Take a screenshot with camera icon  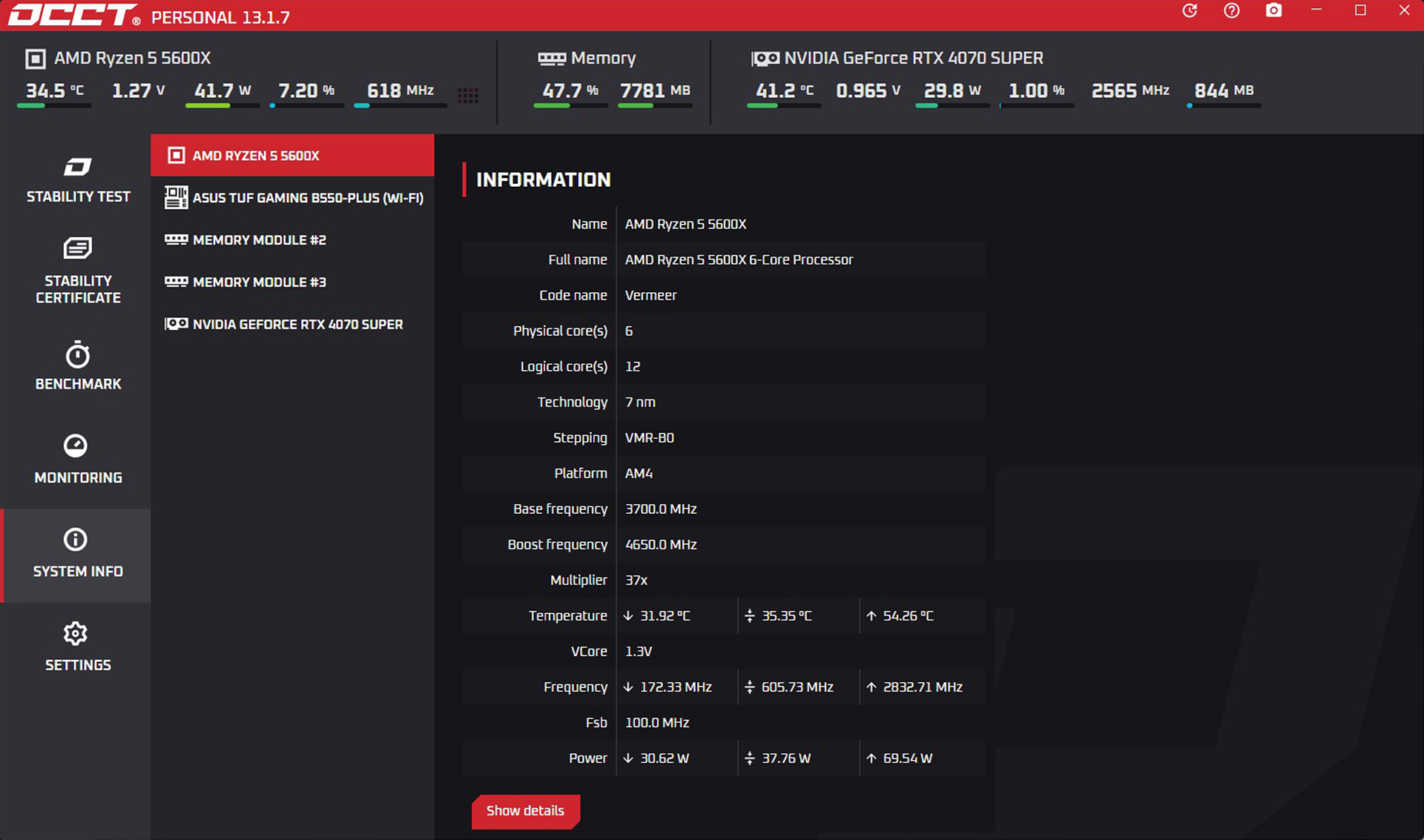tap(1273, 11)
